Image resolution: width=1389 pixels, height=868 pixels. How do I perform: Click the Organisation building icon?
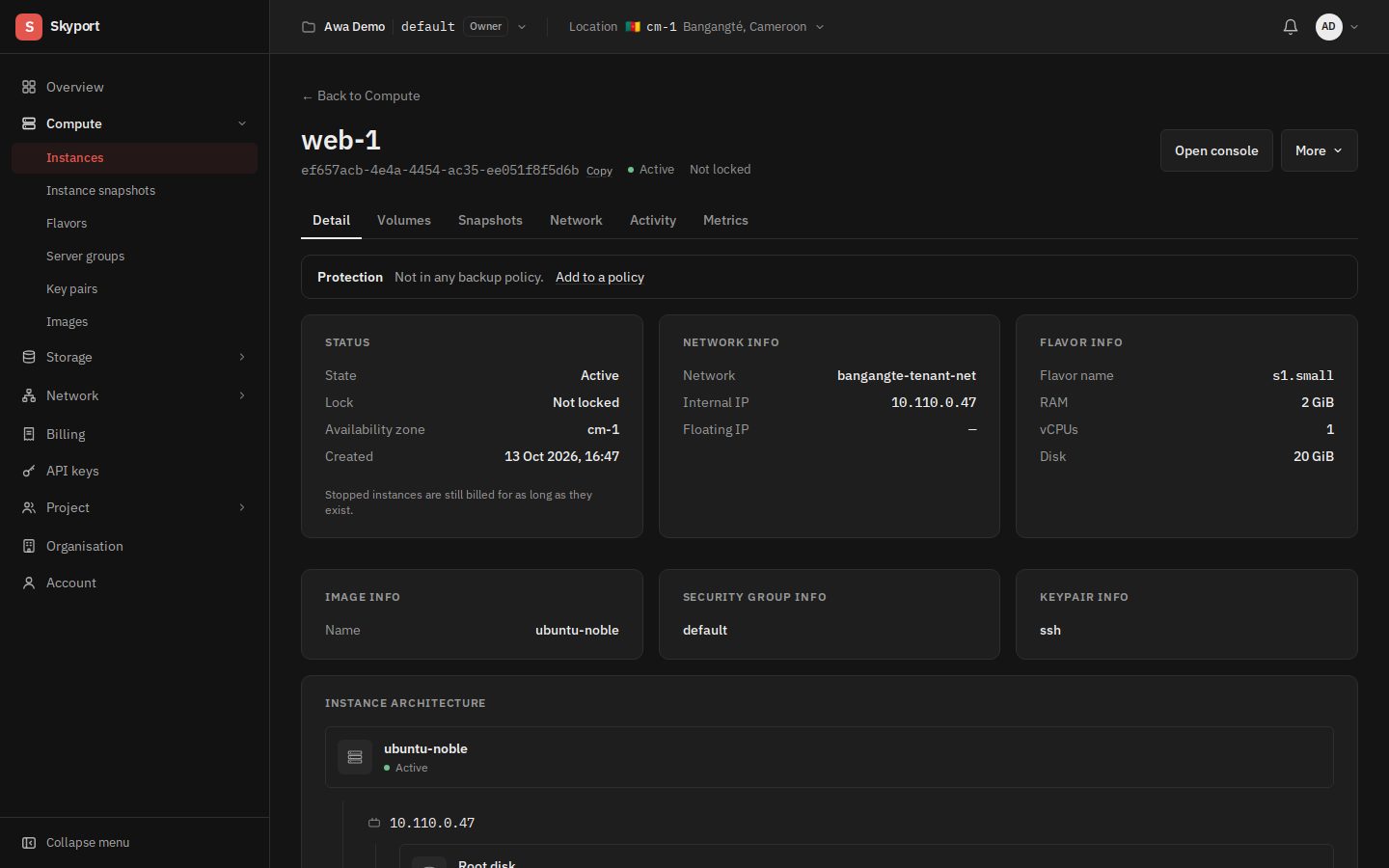coord(29,546)
